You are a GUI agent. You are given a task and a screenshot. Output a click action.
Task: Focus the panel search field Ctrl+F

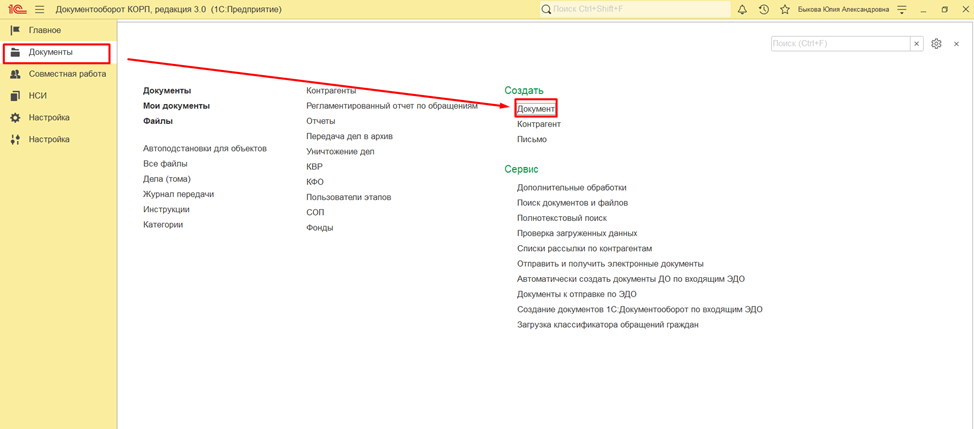[840, 43]
